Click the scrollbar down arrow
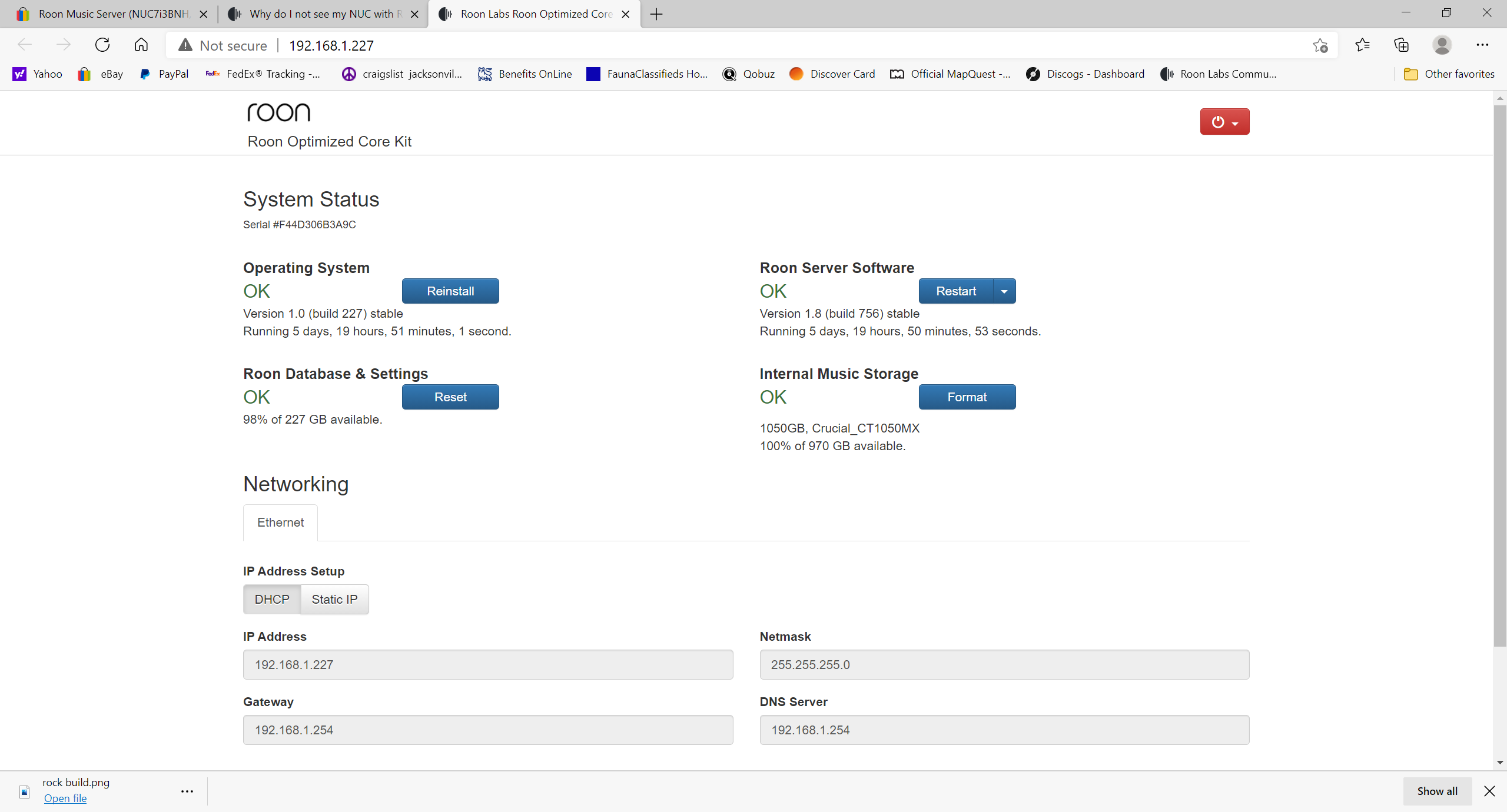Screen dimensions: 1507x812 (1500, 763)
